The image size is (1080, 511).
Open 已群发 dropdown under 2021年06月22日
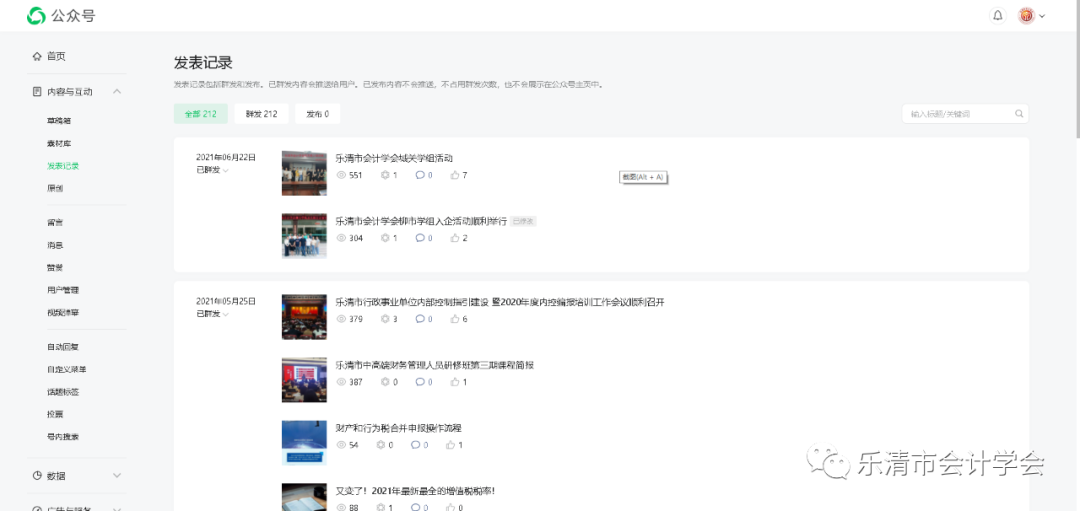212,169
